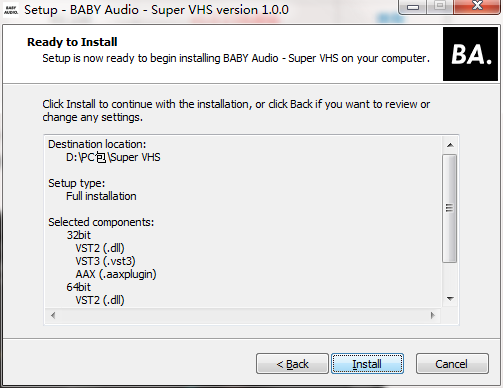The width and height of the screenshot is (503, 388).
Task: Click the Install button
Action: point(367,364)
